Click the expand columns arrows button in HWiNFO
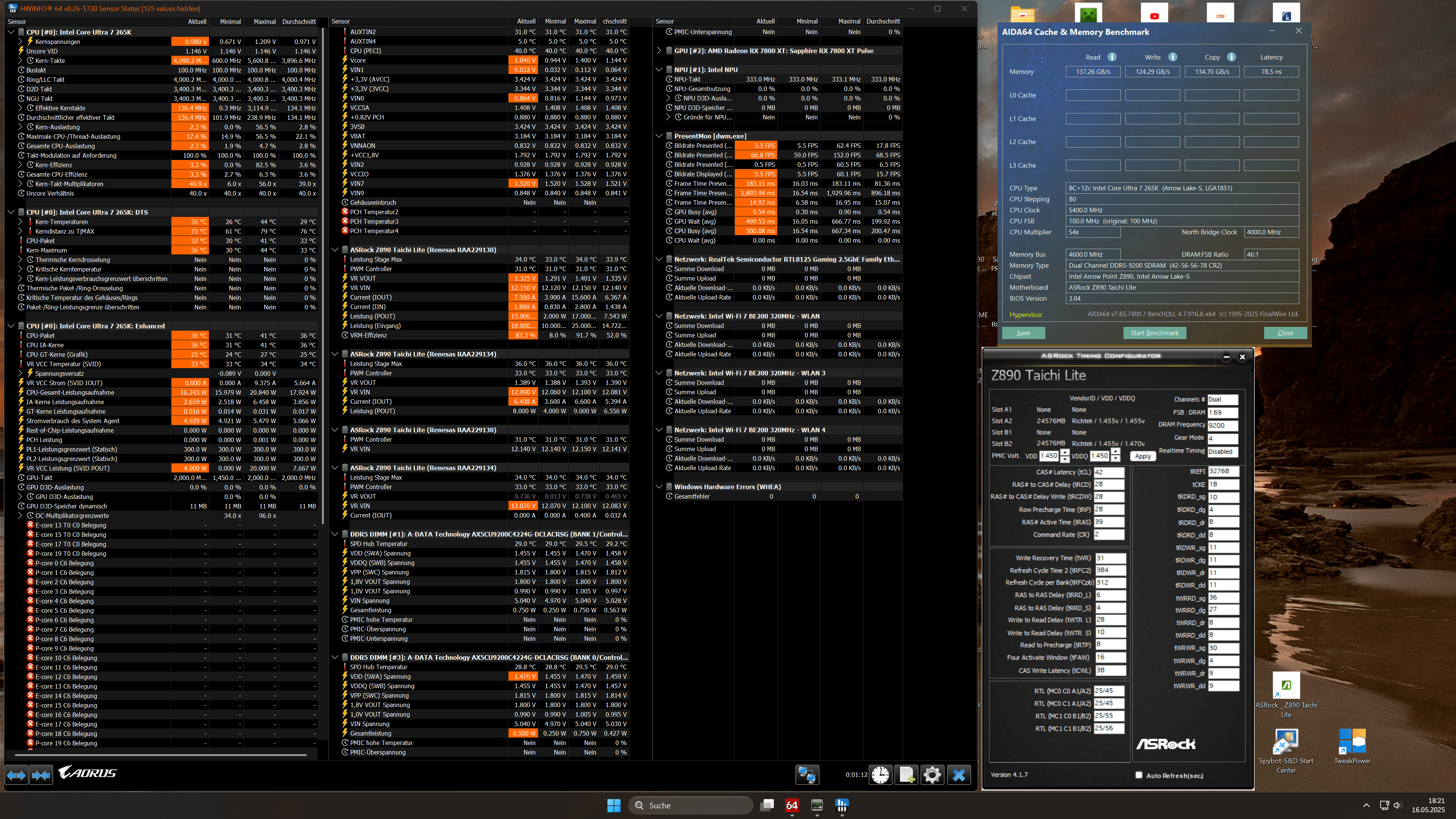 point(16,775)
